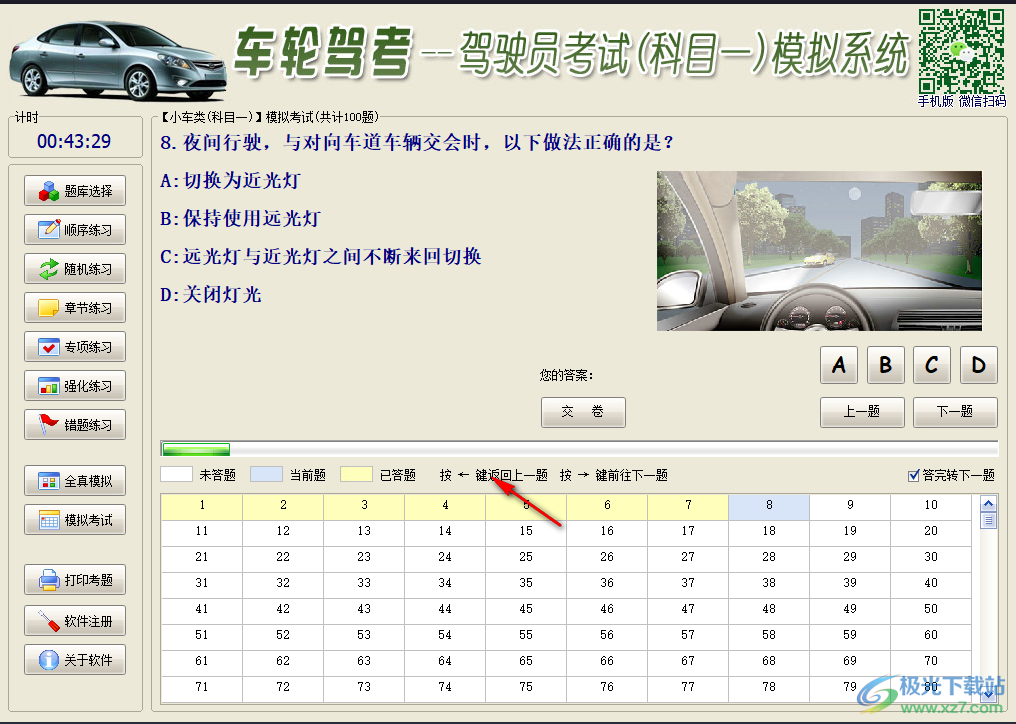Advance with 下一题 button
The width and height of the screenshot is (1016, 724).
tap(955, 412)
